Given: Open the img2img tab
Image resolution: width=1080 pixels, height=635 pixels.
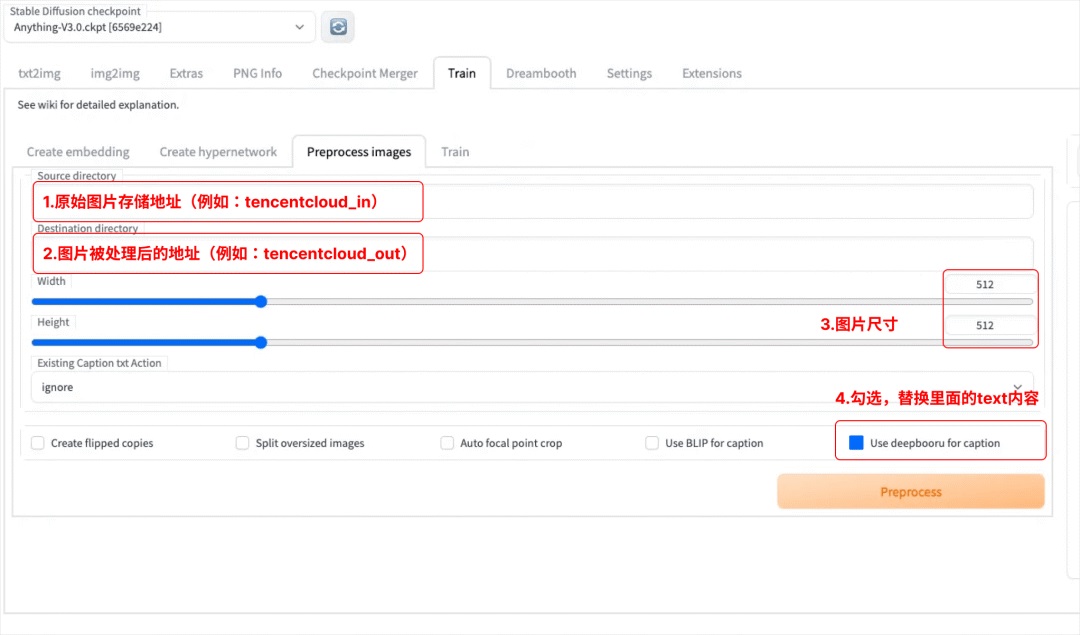Looking at the screenshot, I should 115,73.
